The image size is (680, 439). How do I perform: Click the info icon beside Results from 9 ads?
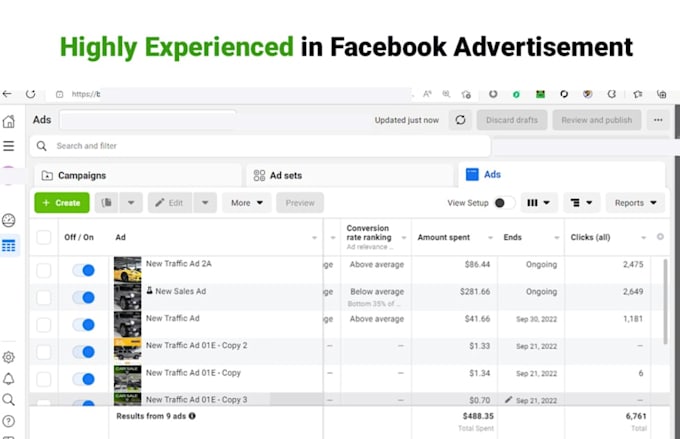(192, 416)
